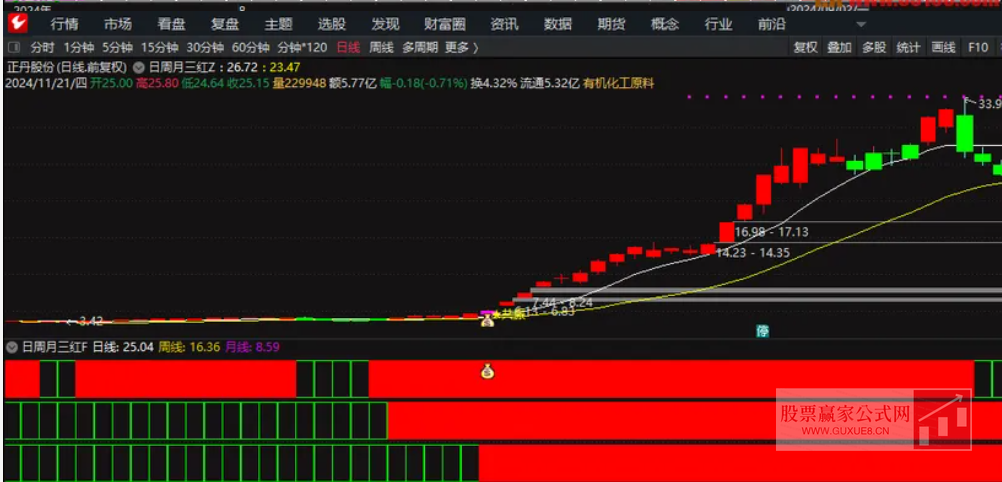
Task: Open the 数据 menu
Action: (558, 25)
